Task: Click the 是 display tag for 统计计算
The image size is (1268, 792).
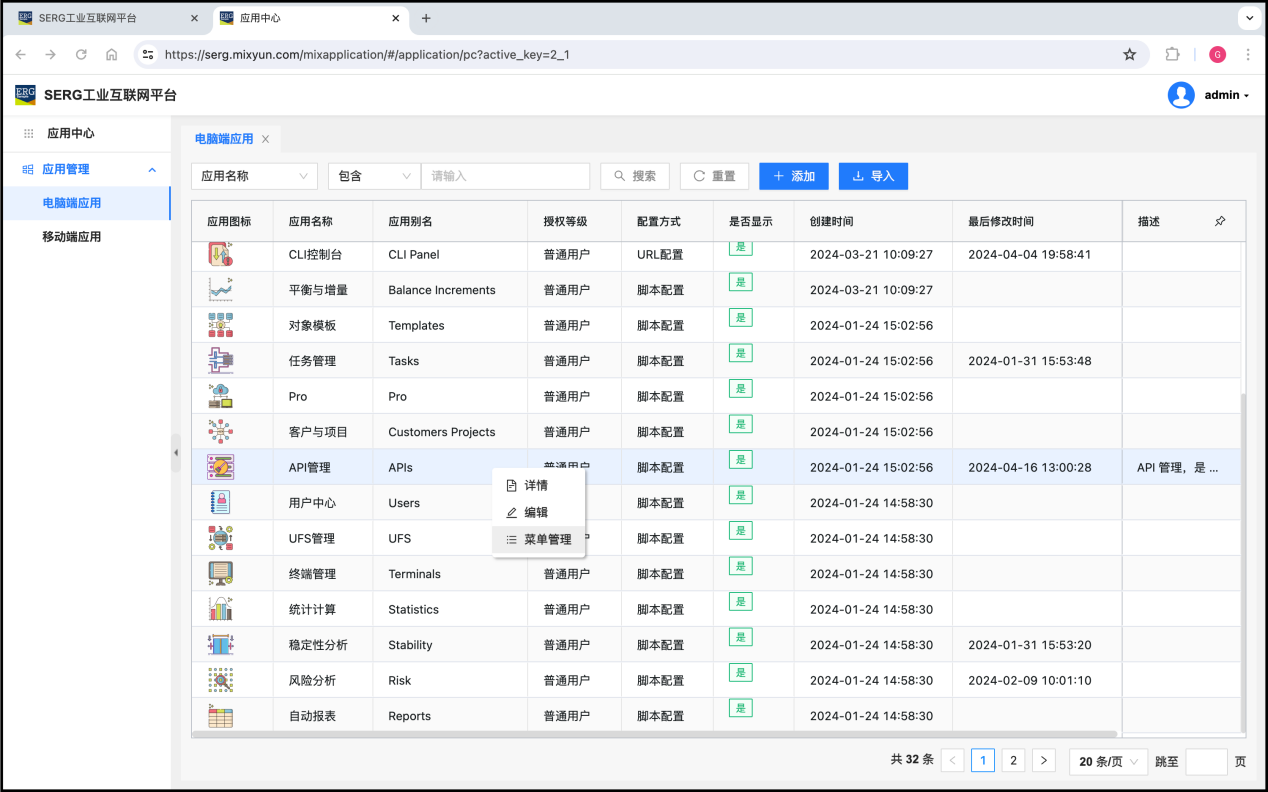Action: coord(740,602)
